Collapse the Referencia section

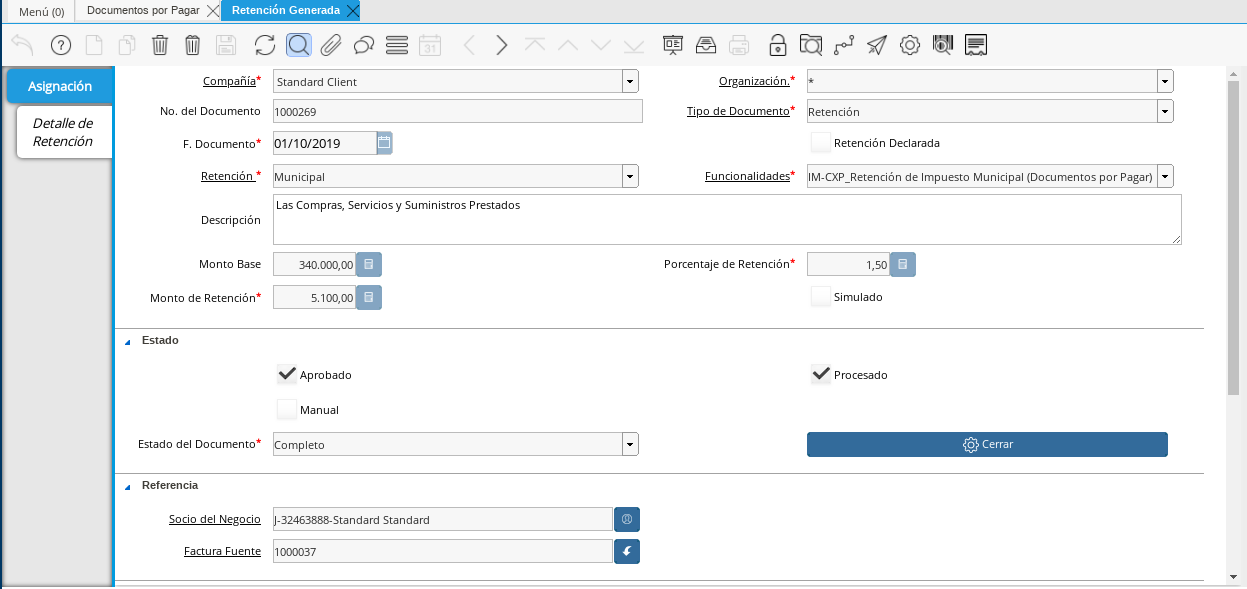click(127, 486)
